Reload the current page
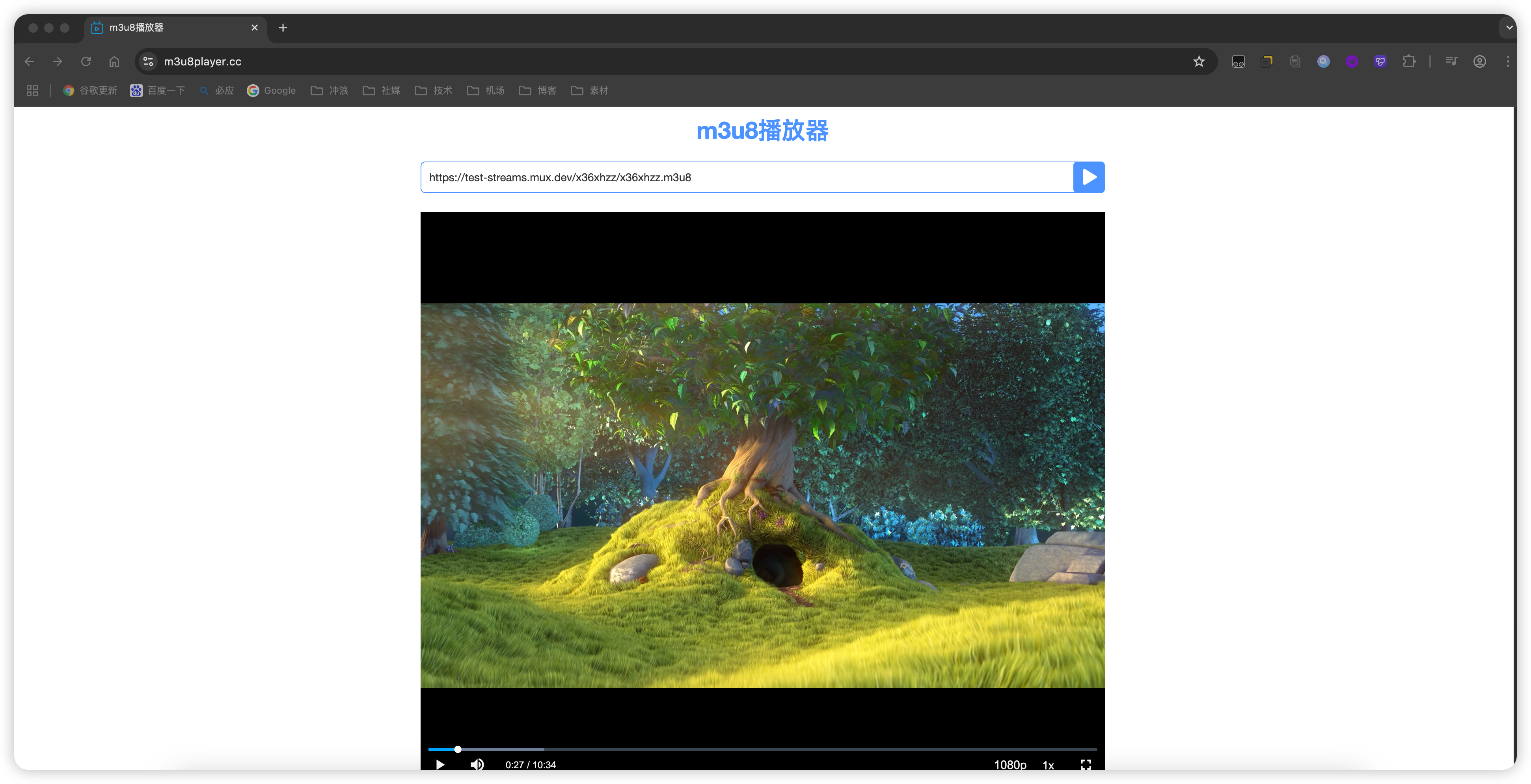The height and width of the screenshot is (784, 1531). (x=86, y=61)
